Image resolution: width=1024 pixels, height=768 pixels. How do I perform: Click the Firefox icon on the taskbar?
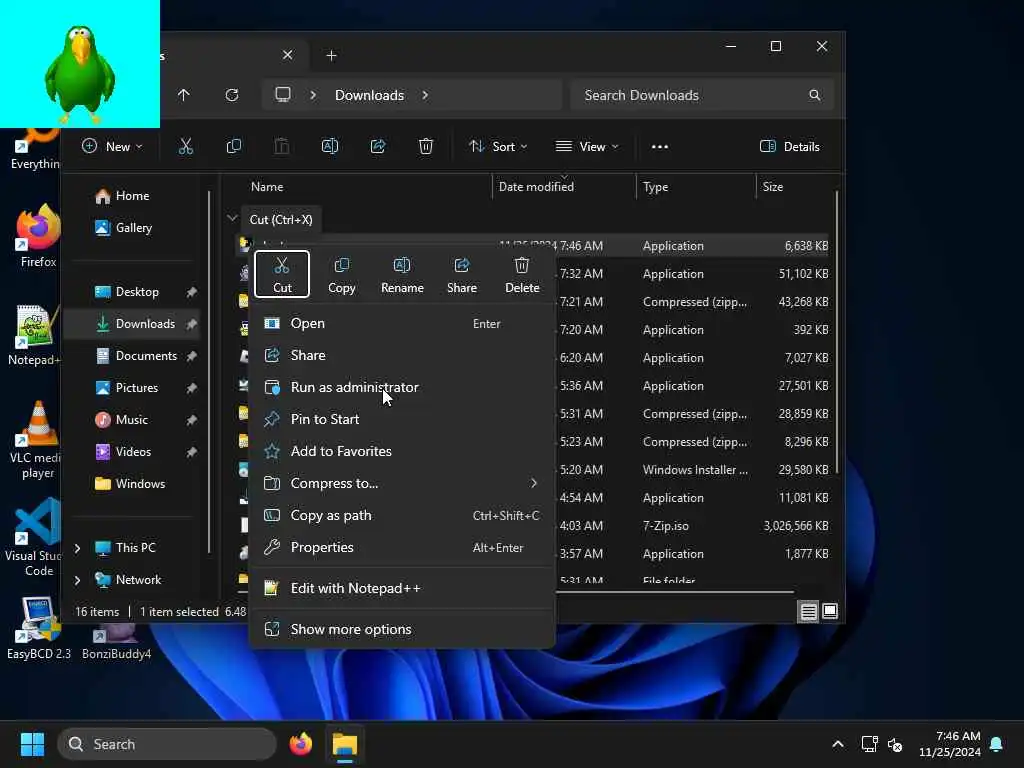point(301,744)
